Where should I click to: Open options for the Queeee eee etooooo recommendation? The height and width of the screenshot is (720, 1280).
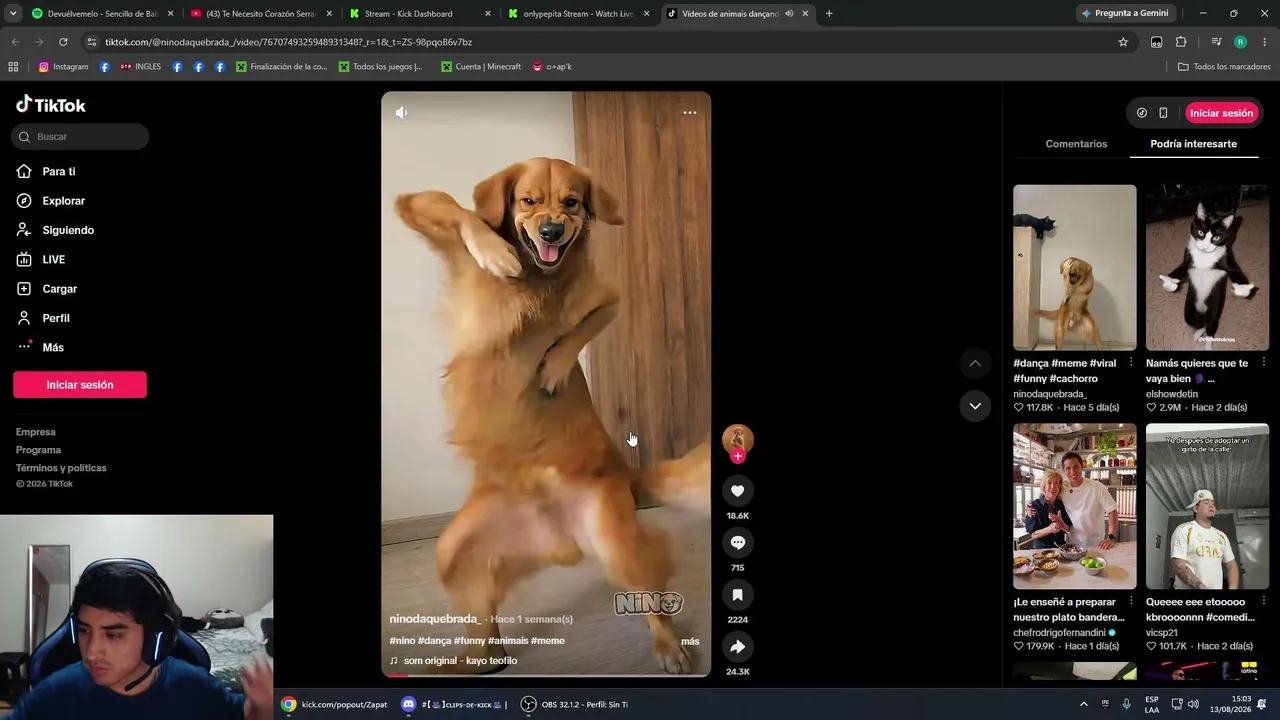pyautogui.click(x=1264, y=602)
